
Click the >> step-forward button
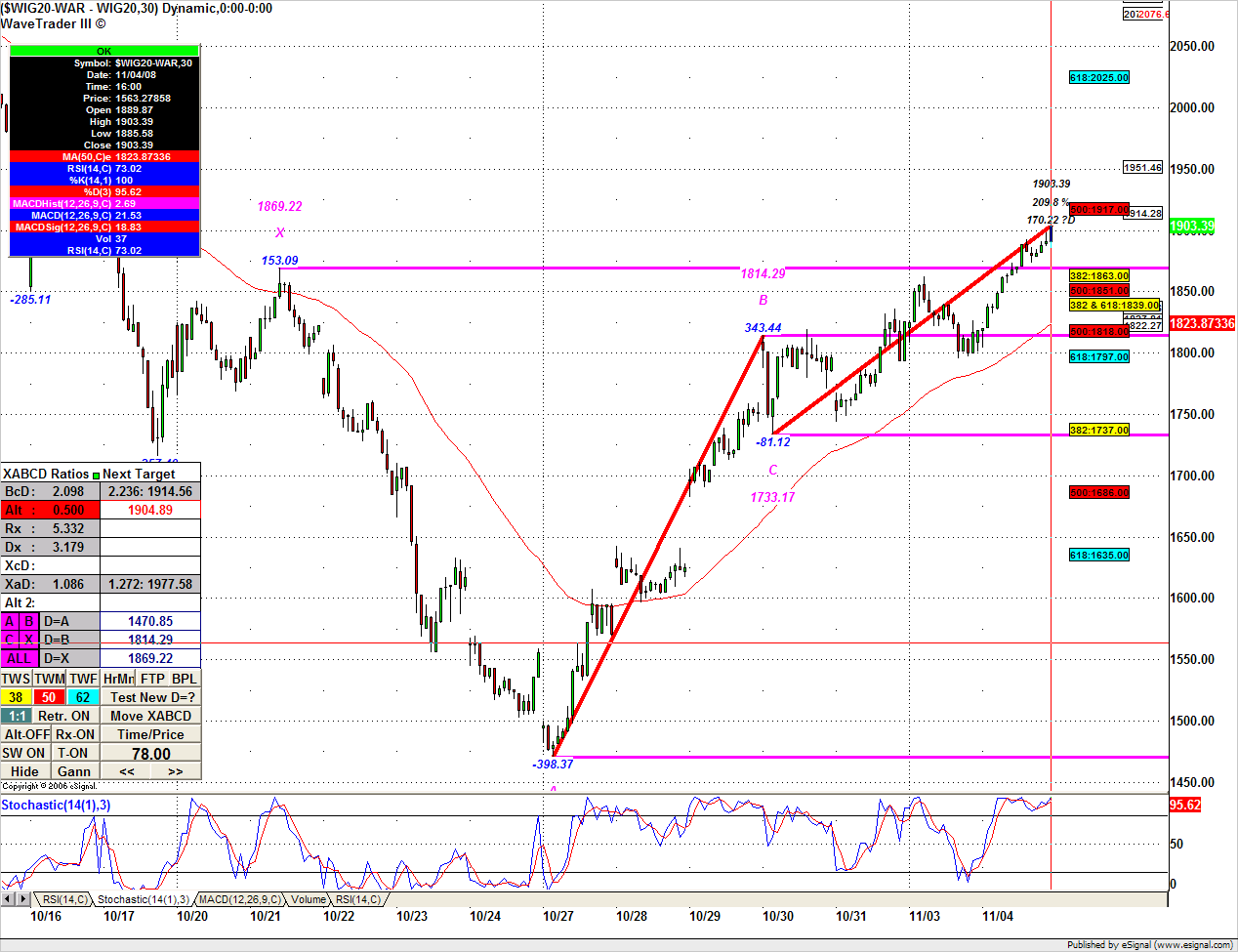tap(176, 771)
